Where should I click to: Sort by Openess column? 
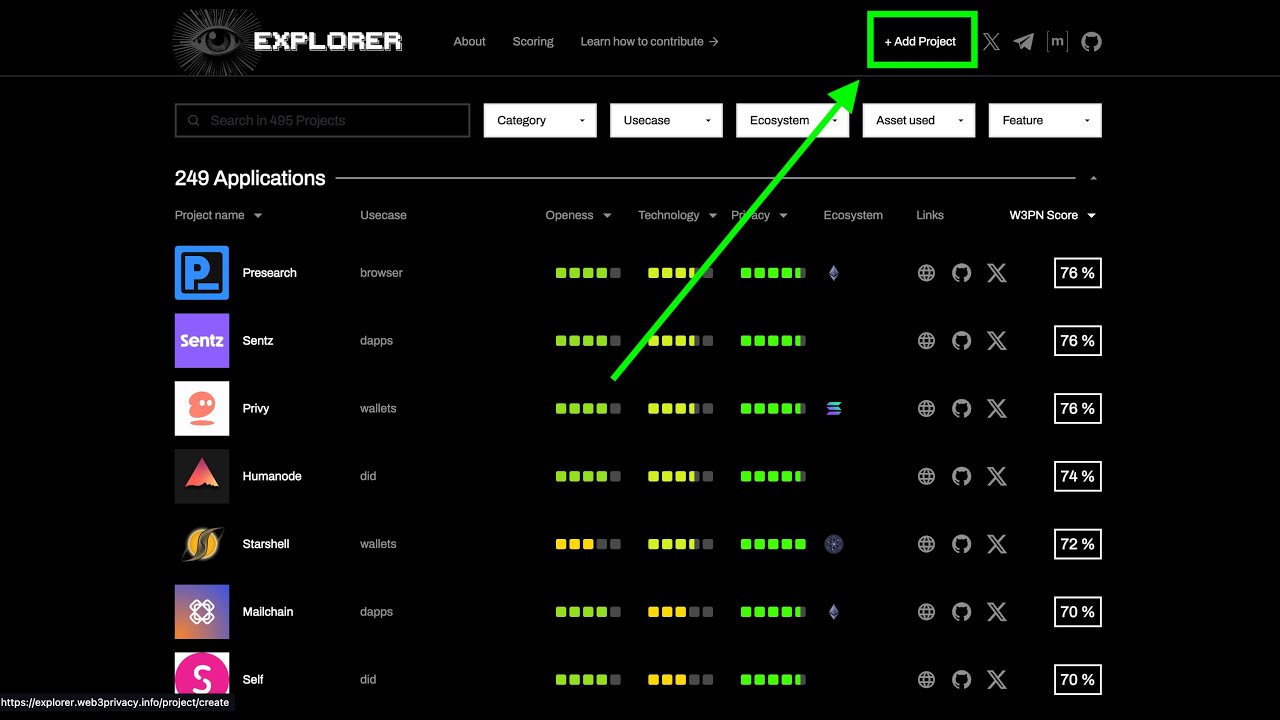point(578,215)
